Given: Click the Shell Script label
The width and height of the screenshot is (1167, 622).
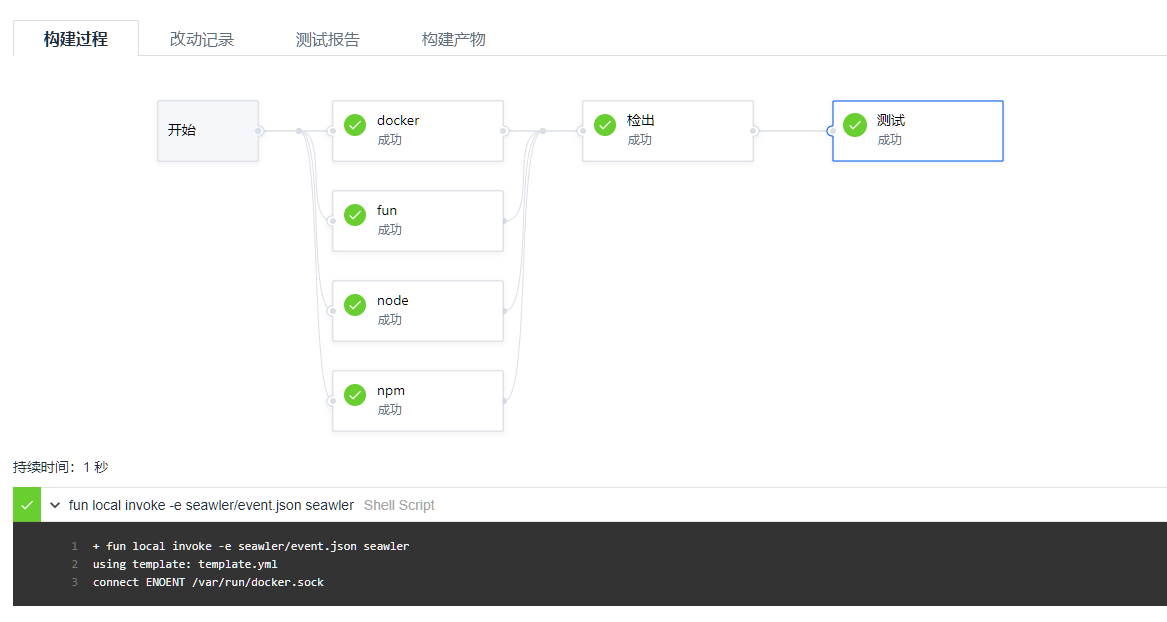Looking at the screenshot, I should [x=399, y=505].
